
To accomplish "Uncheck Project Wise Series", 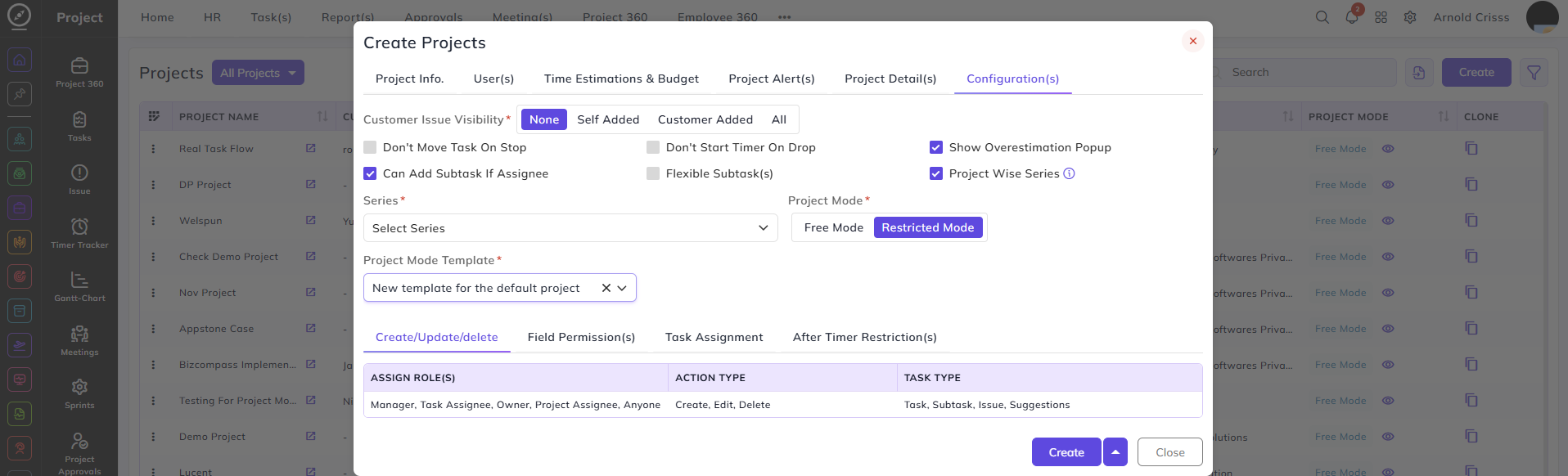I will (936, 173).
